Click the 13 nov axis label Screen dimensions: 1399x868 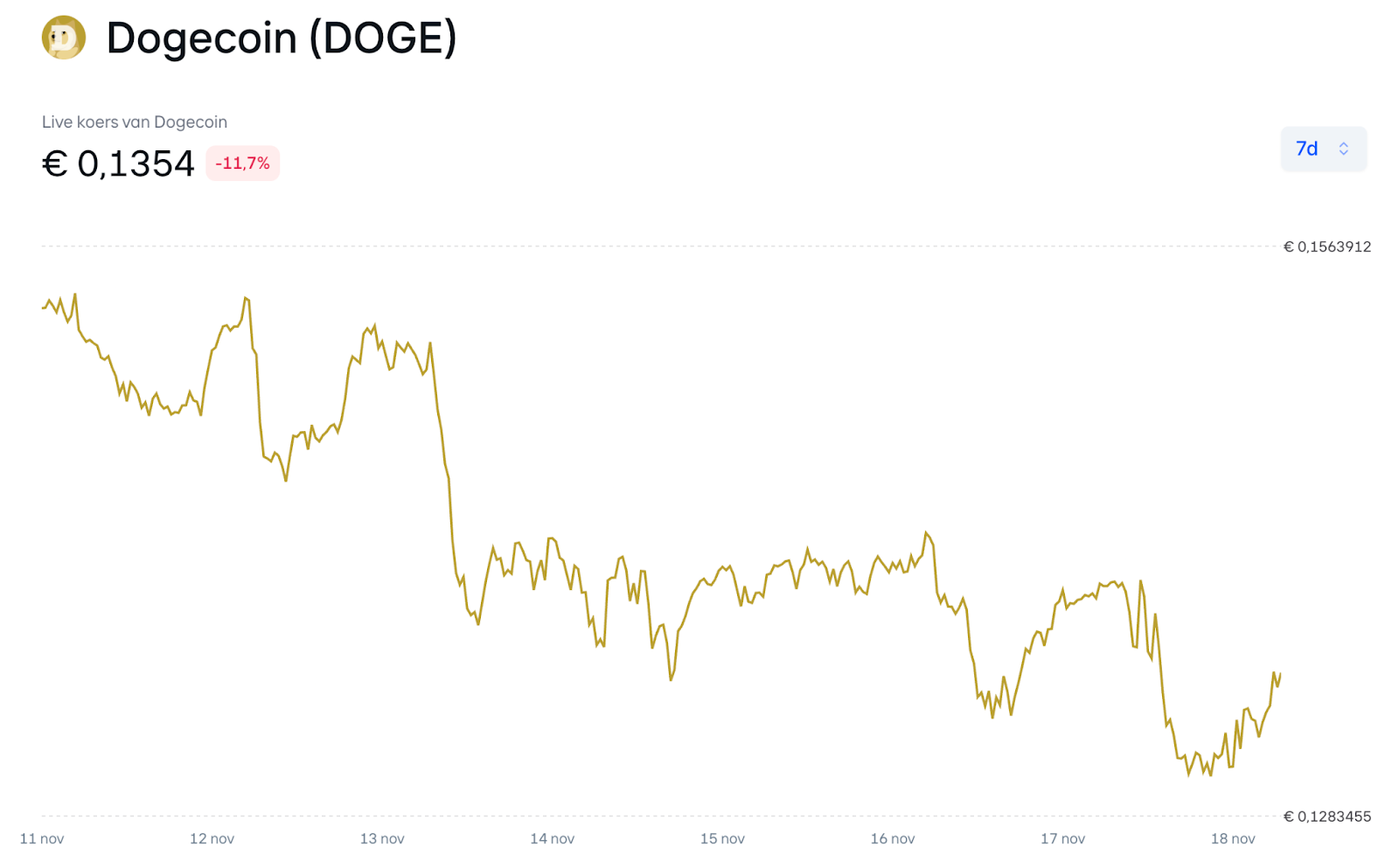coord(382,839)
